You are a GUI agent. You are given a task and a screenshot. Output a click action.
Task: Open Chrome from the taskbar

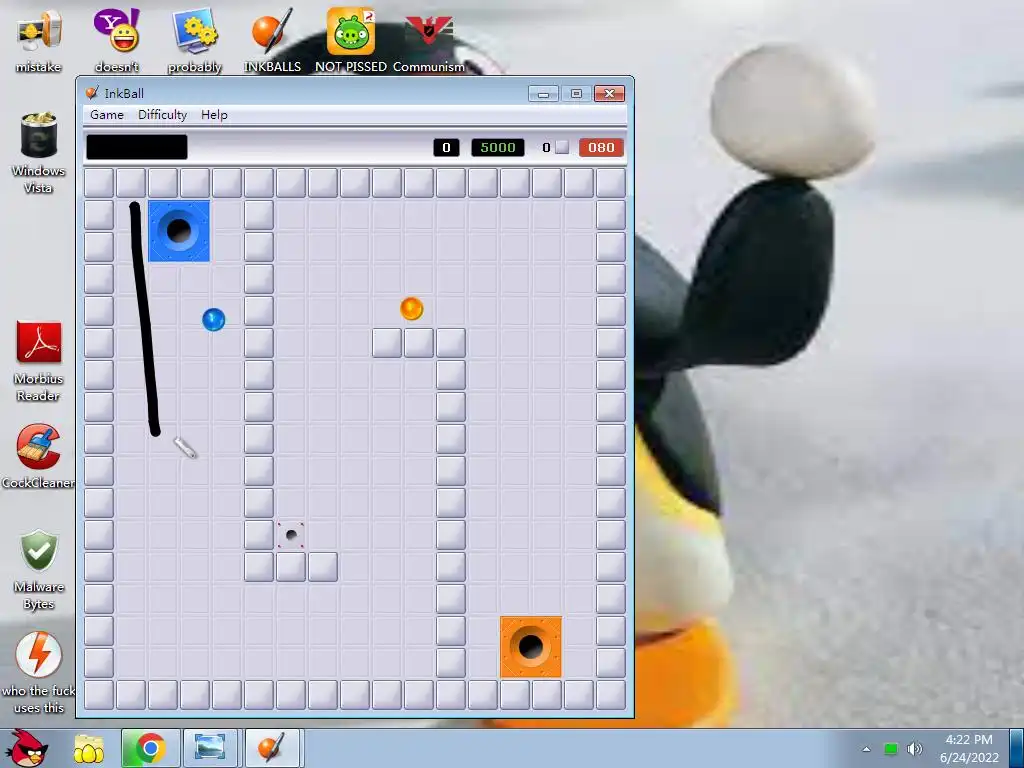pos(150,748)
